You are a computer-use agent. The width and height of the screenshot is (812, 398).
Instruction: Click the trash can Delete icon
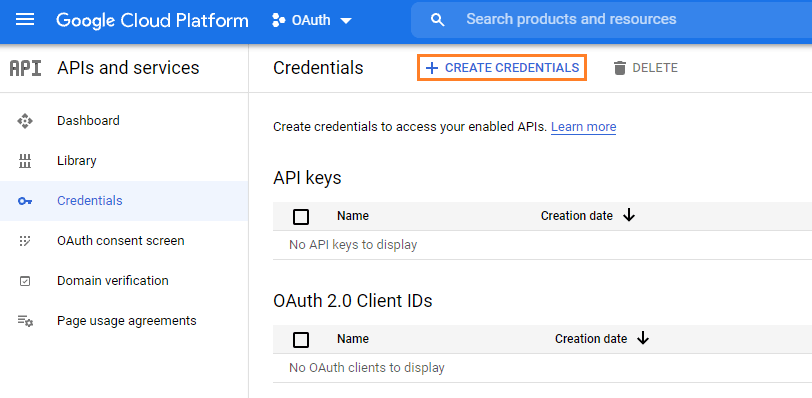[620, 68]
